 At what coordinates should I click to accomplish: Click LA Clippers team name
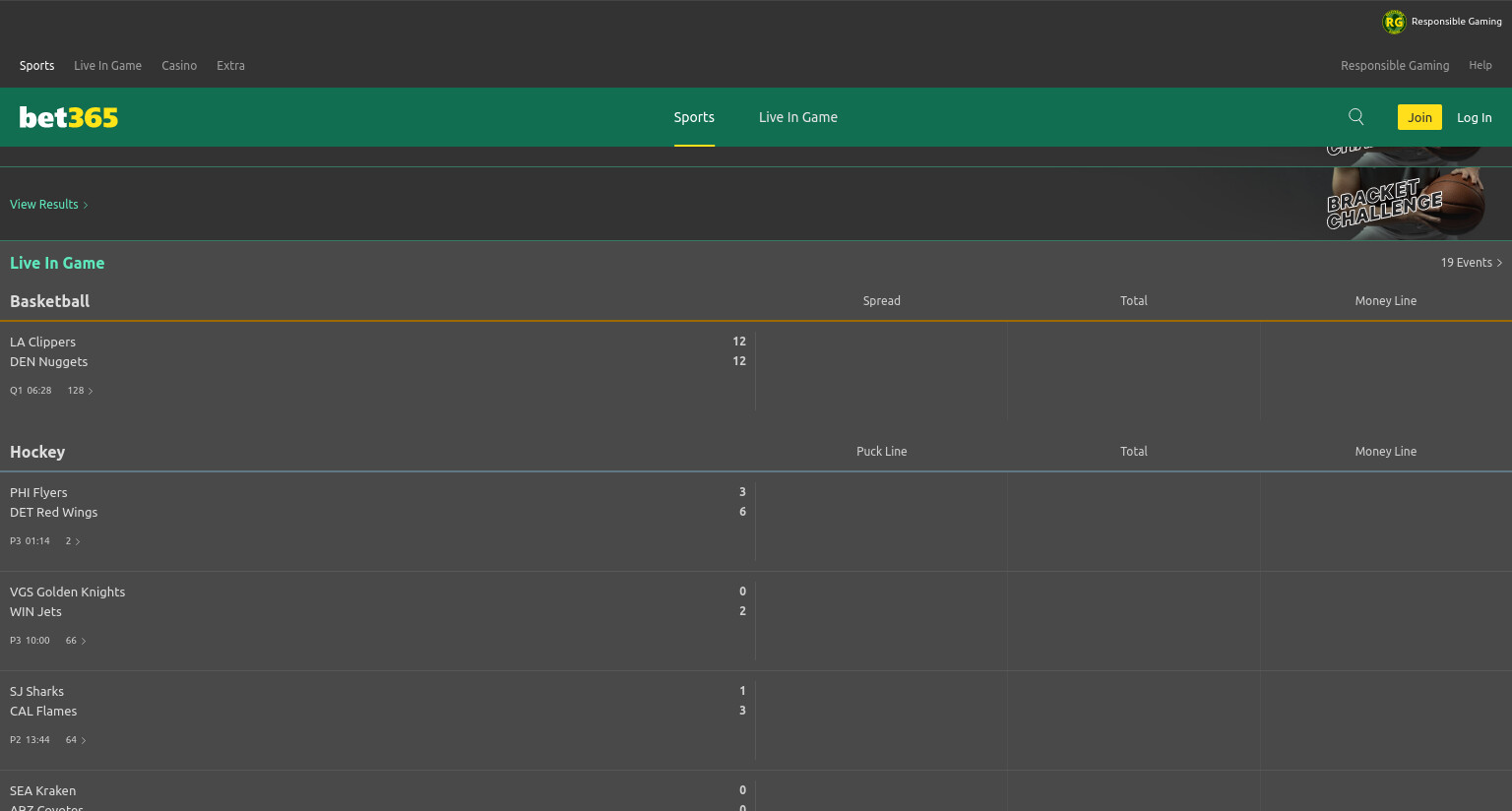coord(42,343)
